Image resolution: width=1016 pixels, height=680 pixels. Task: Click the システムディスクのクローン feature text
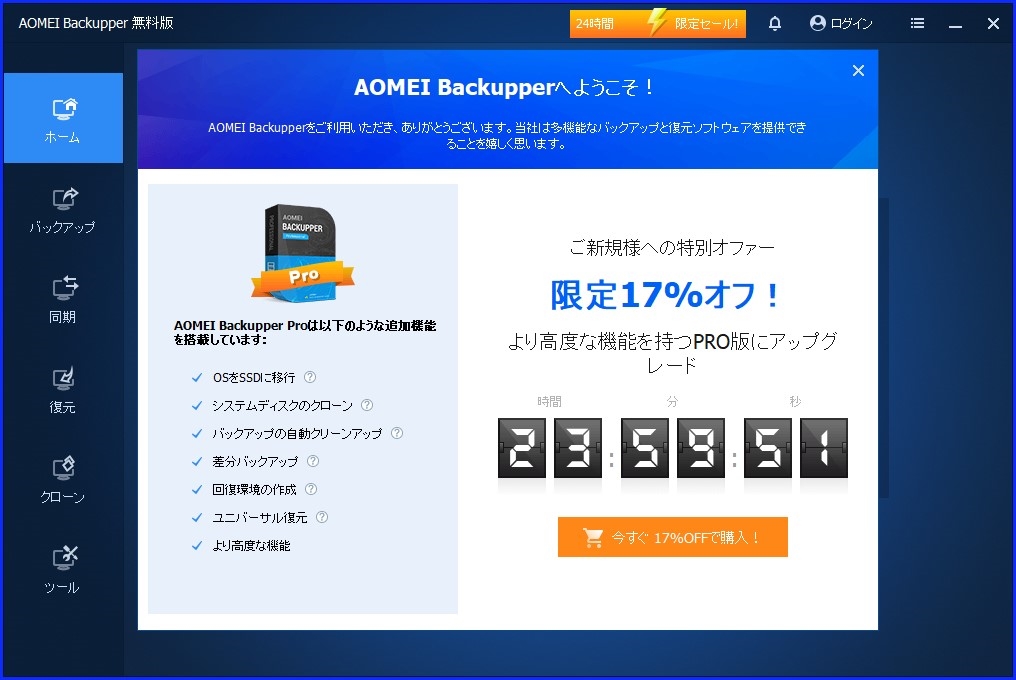283,405
